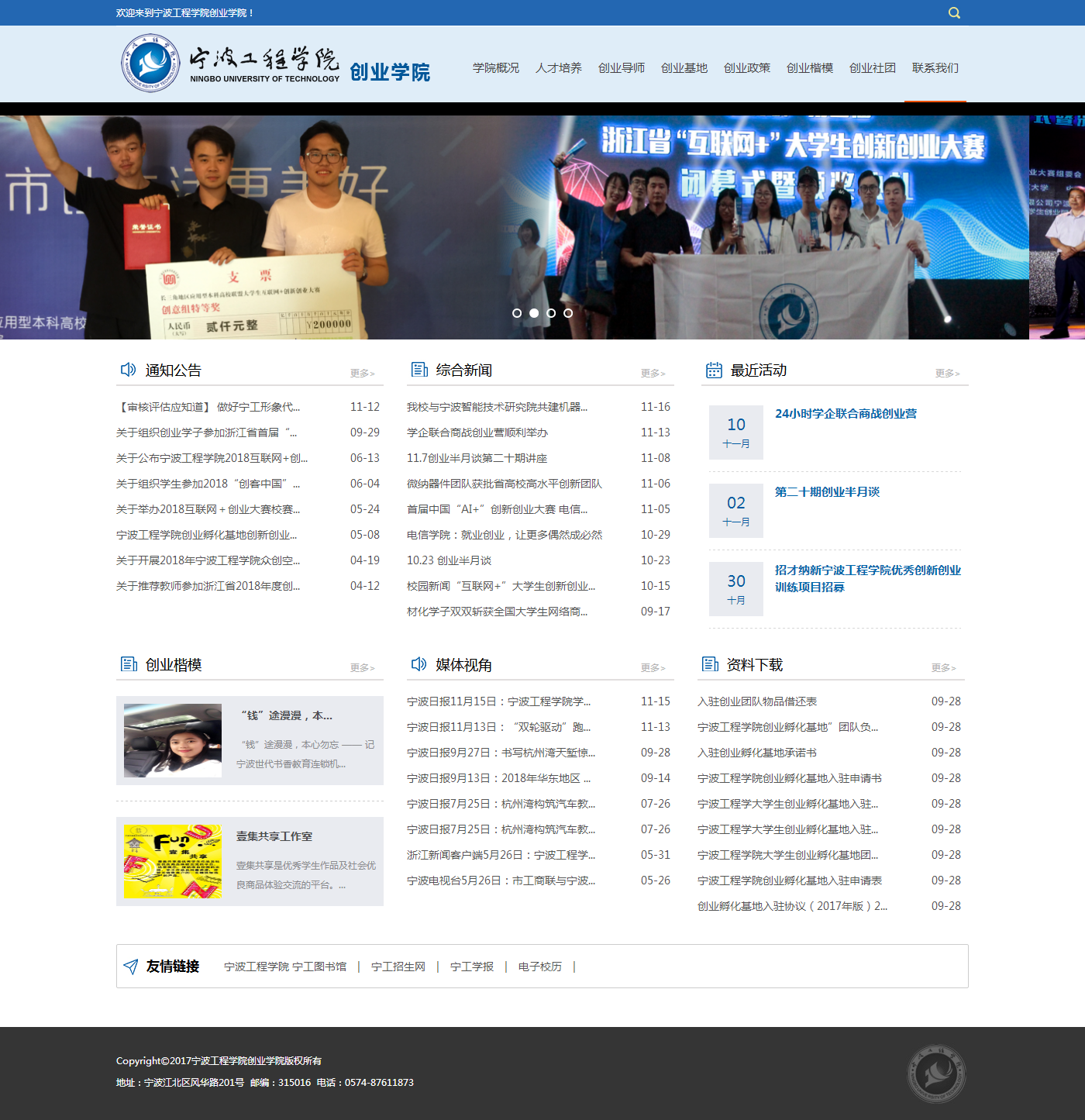This screenshot has height=1120, width=1085.
Task: Click the speaker icon beside 媒体视角
Action: coord(418,664)
